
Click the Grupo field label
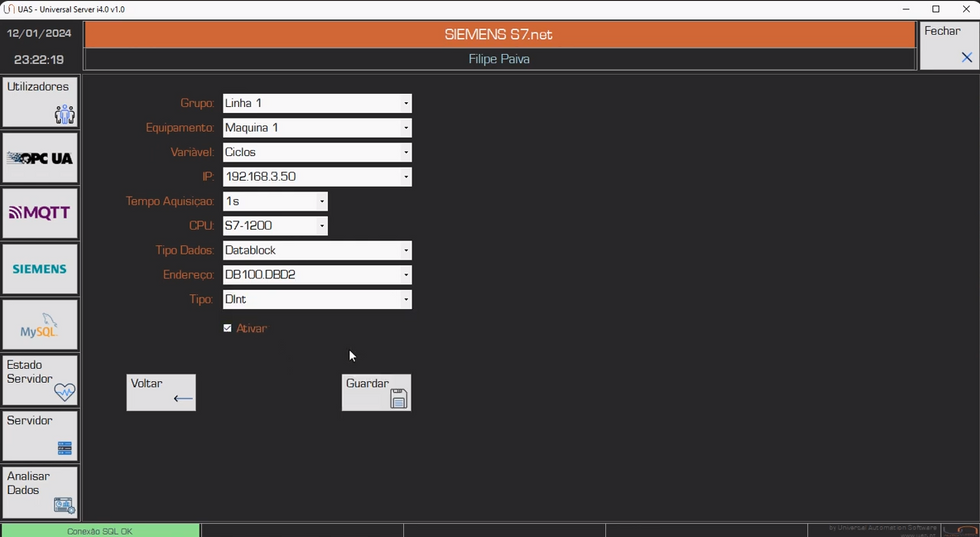coord(197,103)
